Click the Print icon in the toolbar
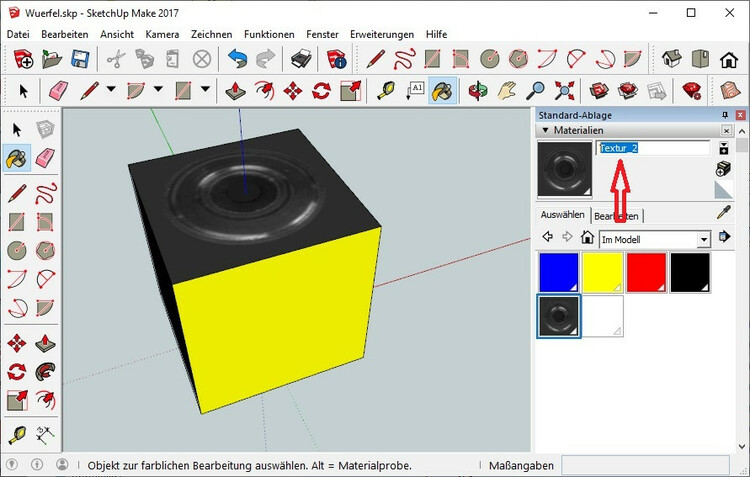The height and width of the screenshot is (477, 750). click(302, 60)
